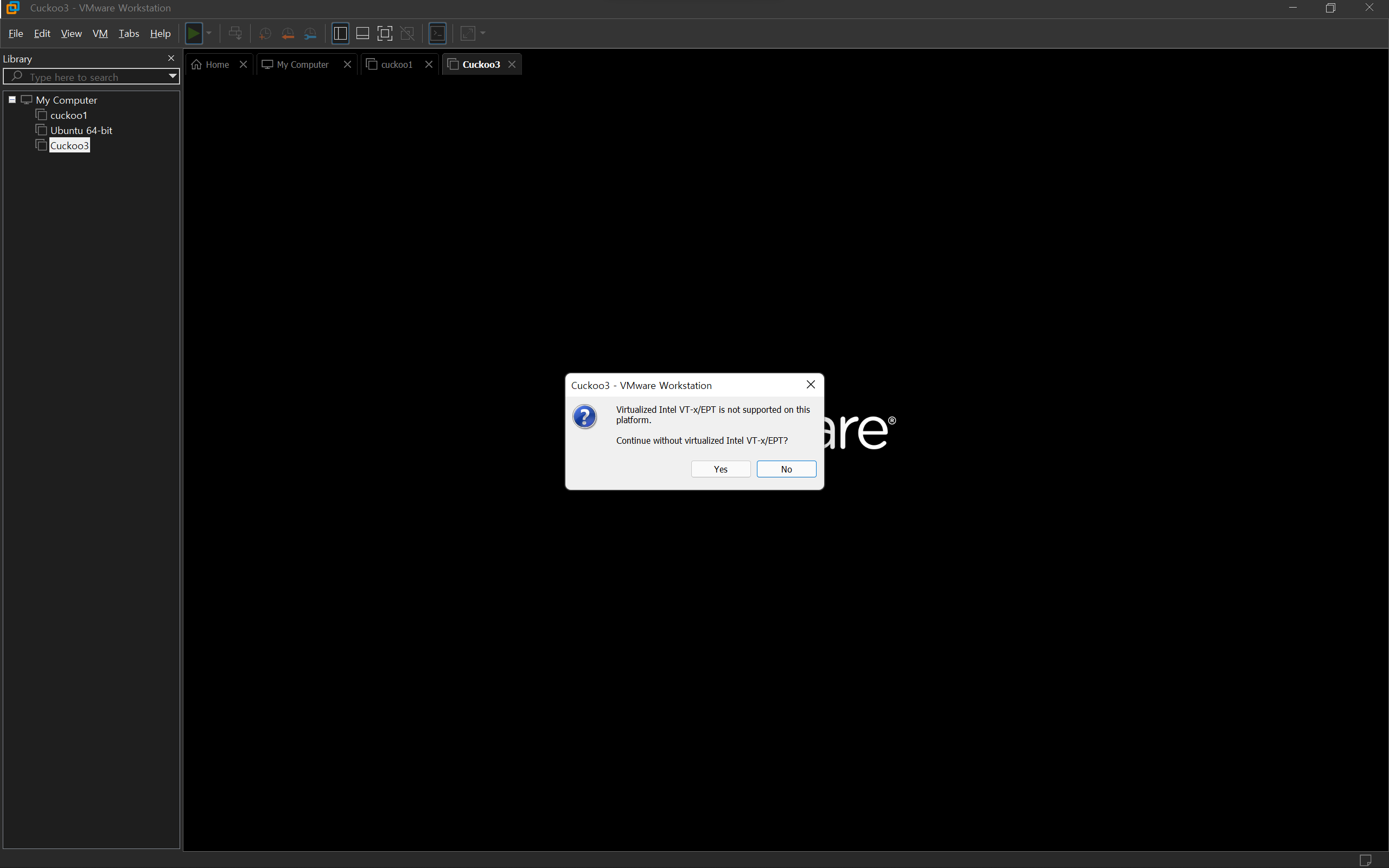
Task: Collapse the My Computer tree node
Action: [x=12, y=100]
